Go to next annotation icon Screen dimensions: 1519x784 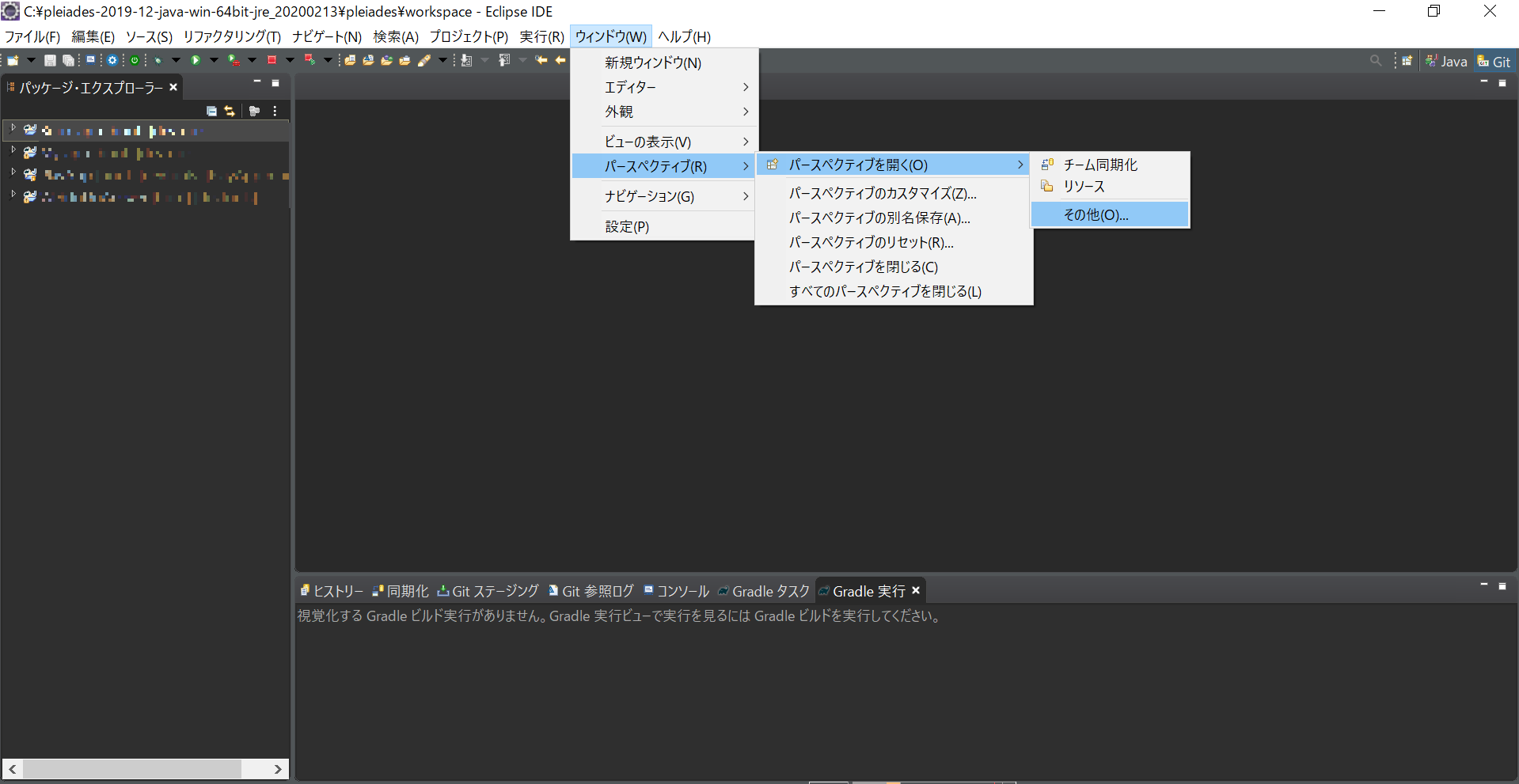[466, 60]
